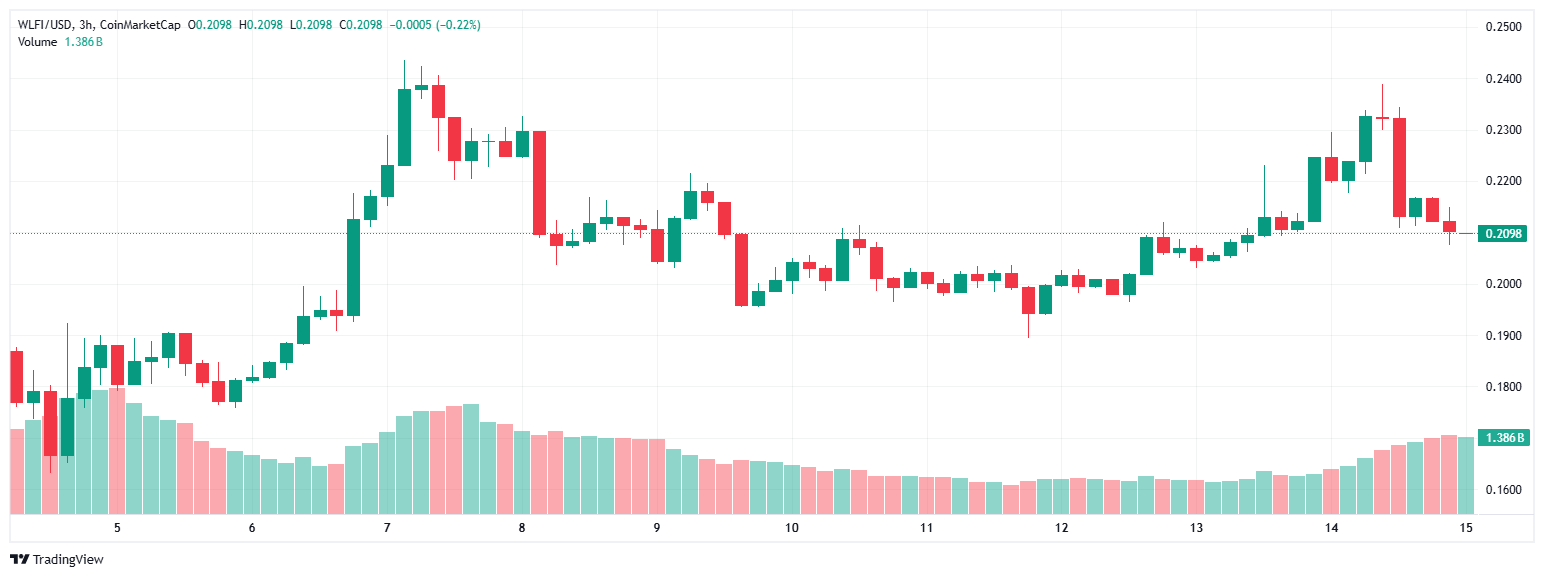The width and height of the screenshot is (1544, 577).
Task: Click the TradingView logo icon
Action: tap(18, 559)
